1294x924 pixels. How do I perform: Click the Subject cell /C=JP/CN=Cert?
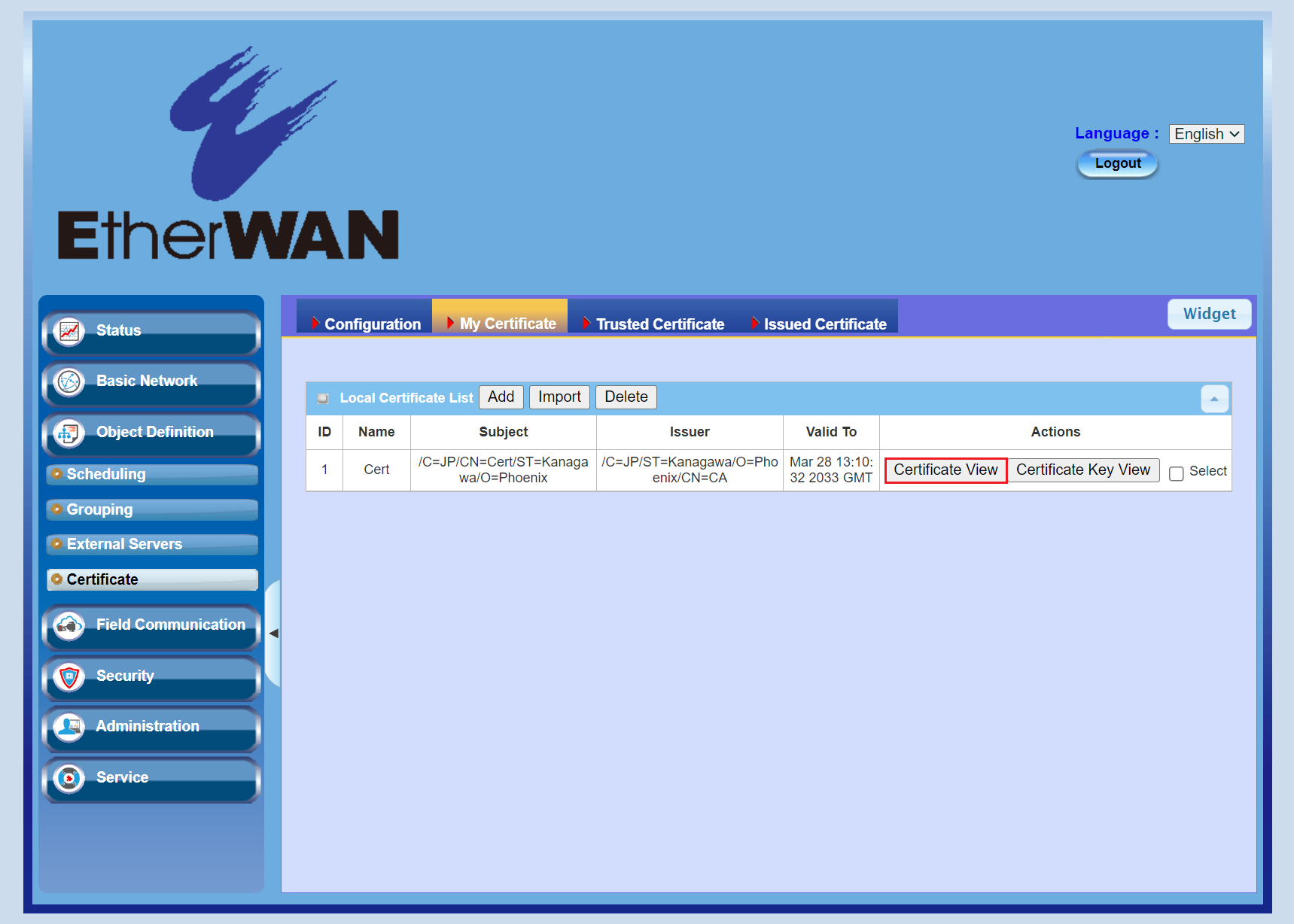click(x=504, y=470)
